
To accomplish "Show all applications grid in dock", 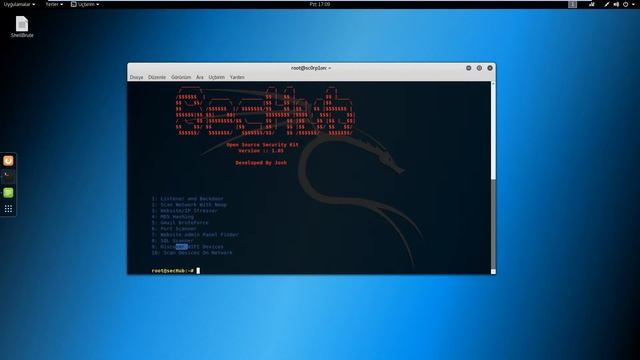I will point(8,209).
